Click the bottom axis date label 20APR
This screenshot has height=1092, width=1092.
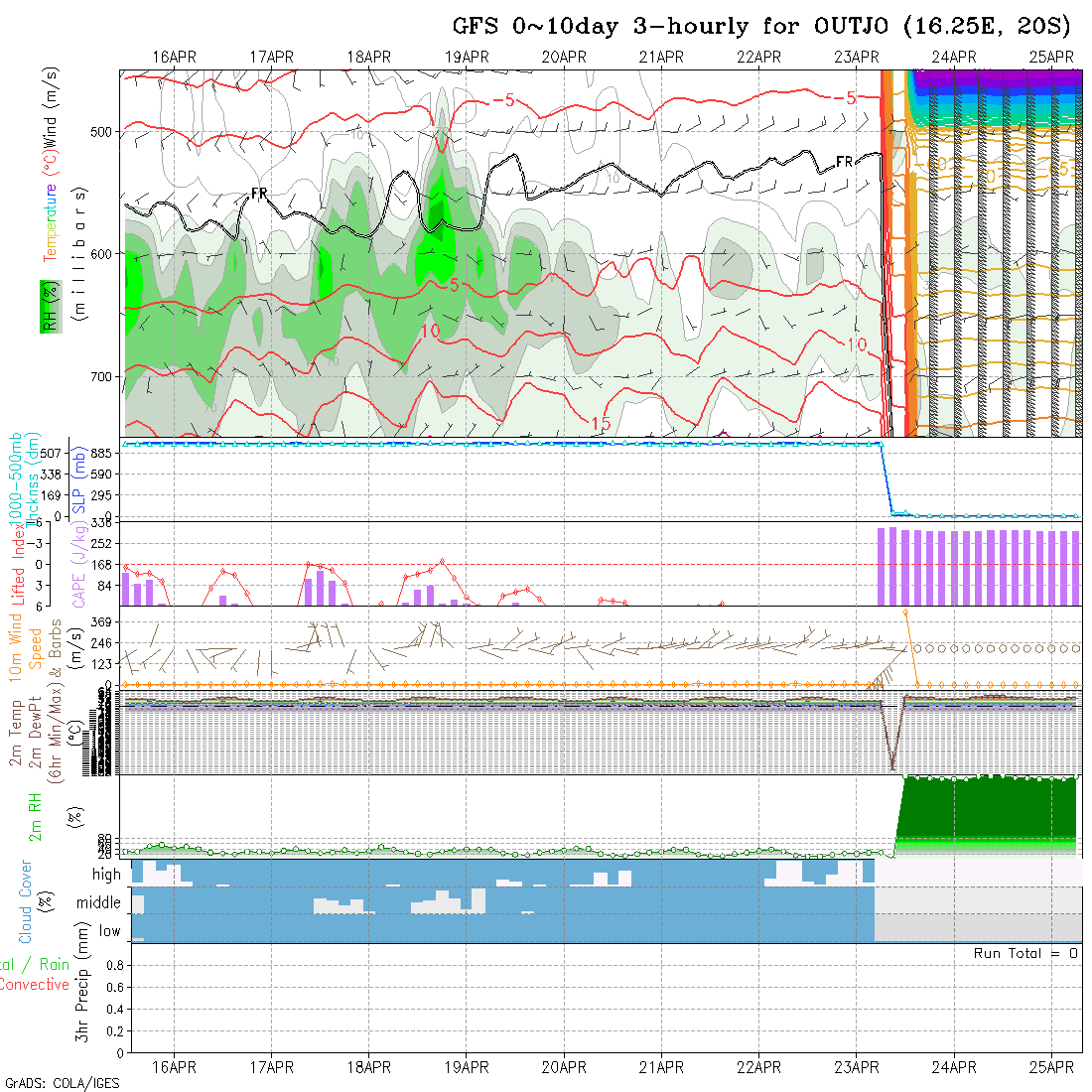(x=564, y=1067)
